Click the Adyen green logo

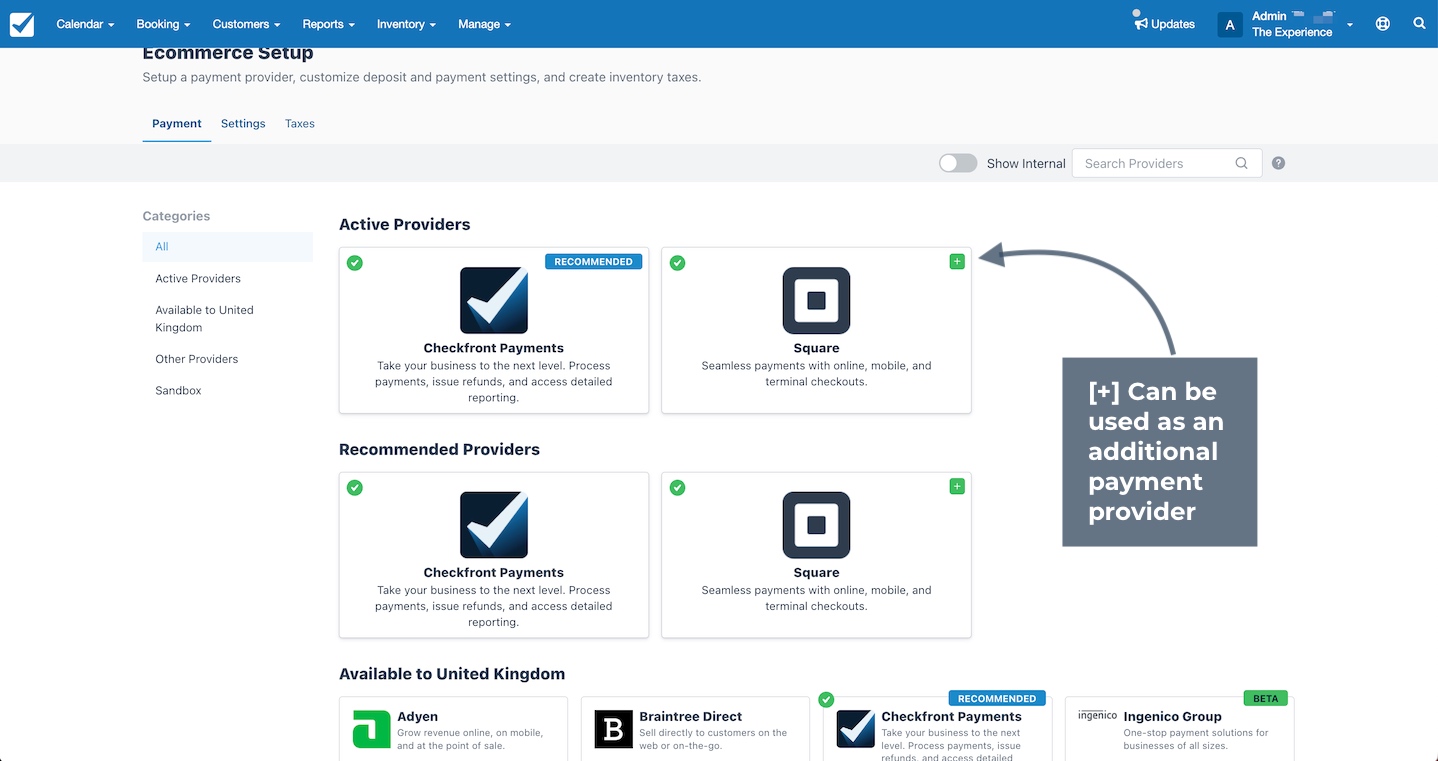pyautogui.click(x=372, y=729)
